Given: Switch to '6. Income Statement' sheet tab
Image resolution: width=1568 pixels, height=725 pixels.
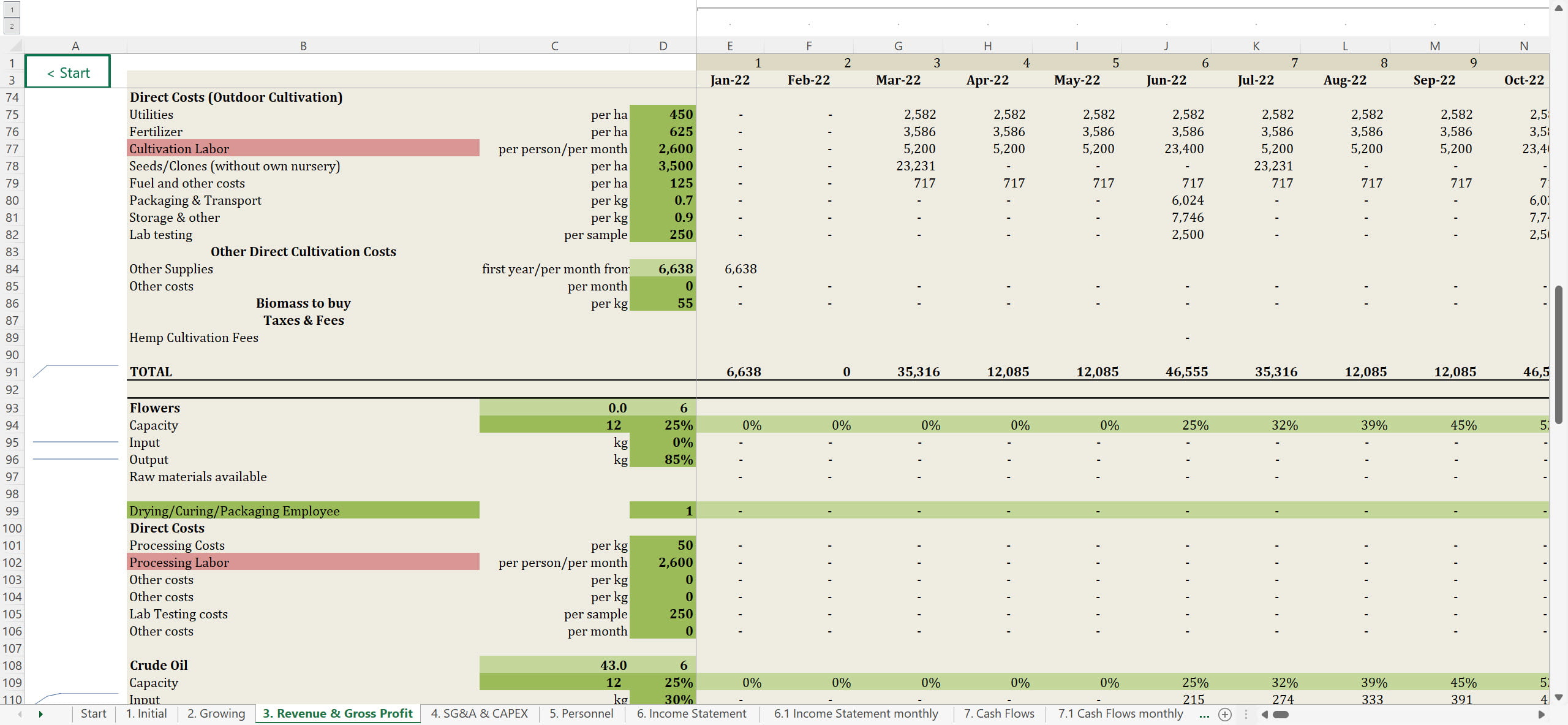Looking at the screenshot, I should [x=691, y=713].
